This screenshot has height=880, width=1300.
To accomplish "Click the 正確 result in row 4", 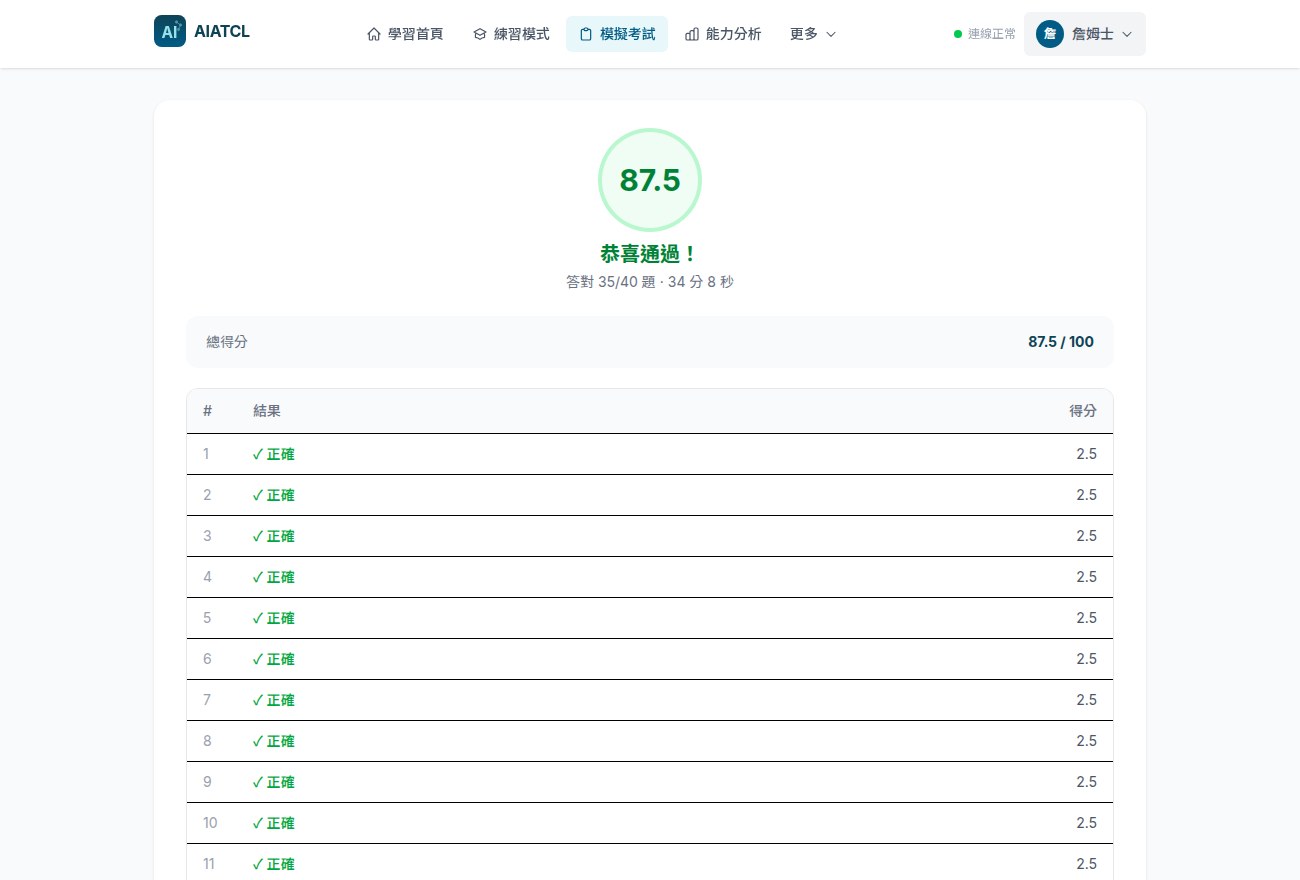I will click(x=274, y=577).
